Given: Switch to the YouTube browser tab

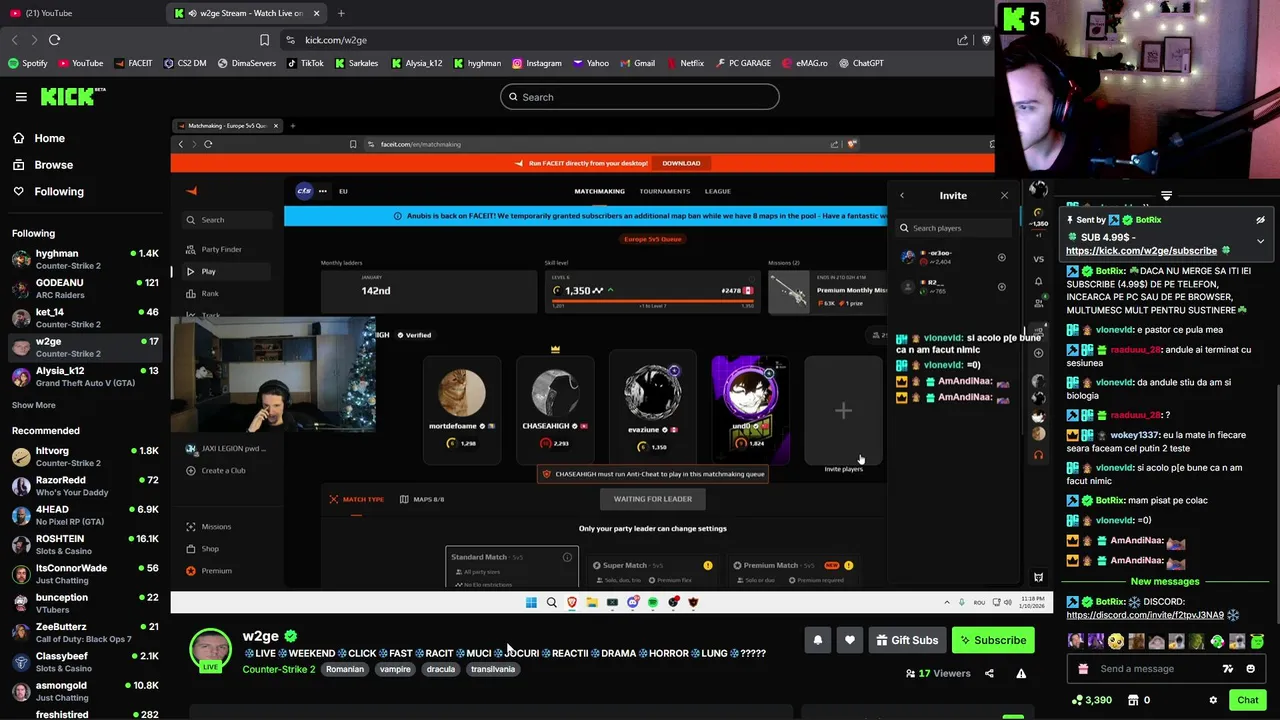Looking at the screenshot, I should [x=80, y=13].
